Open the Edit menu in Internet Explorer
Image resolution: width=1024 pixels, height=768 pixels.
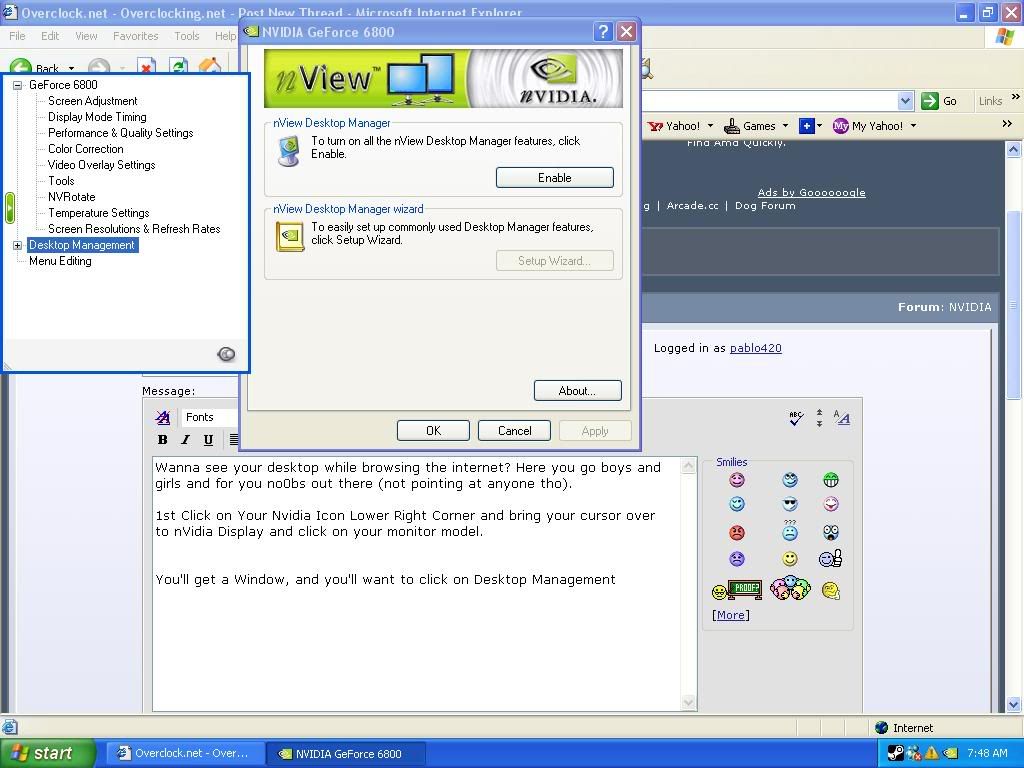[x=50, y=36]
